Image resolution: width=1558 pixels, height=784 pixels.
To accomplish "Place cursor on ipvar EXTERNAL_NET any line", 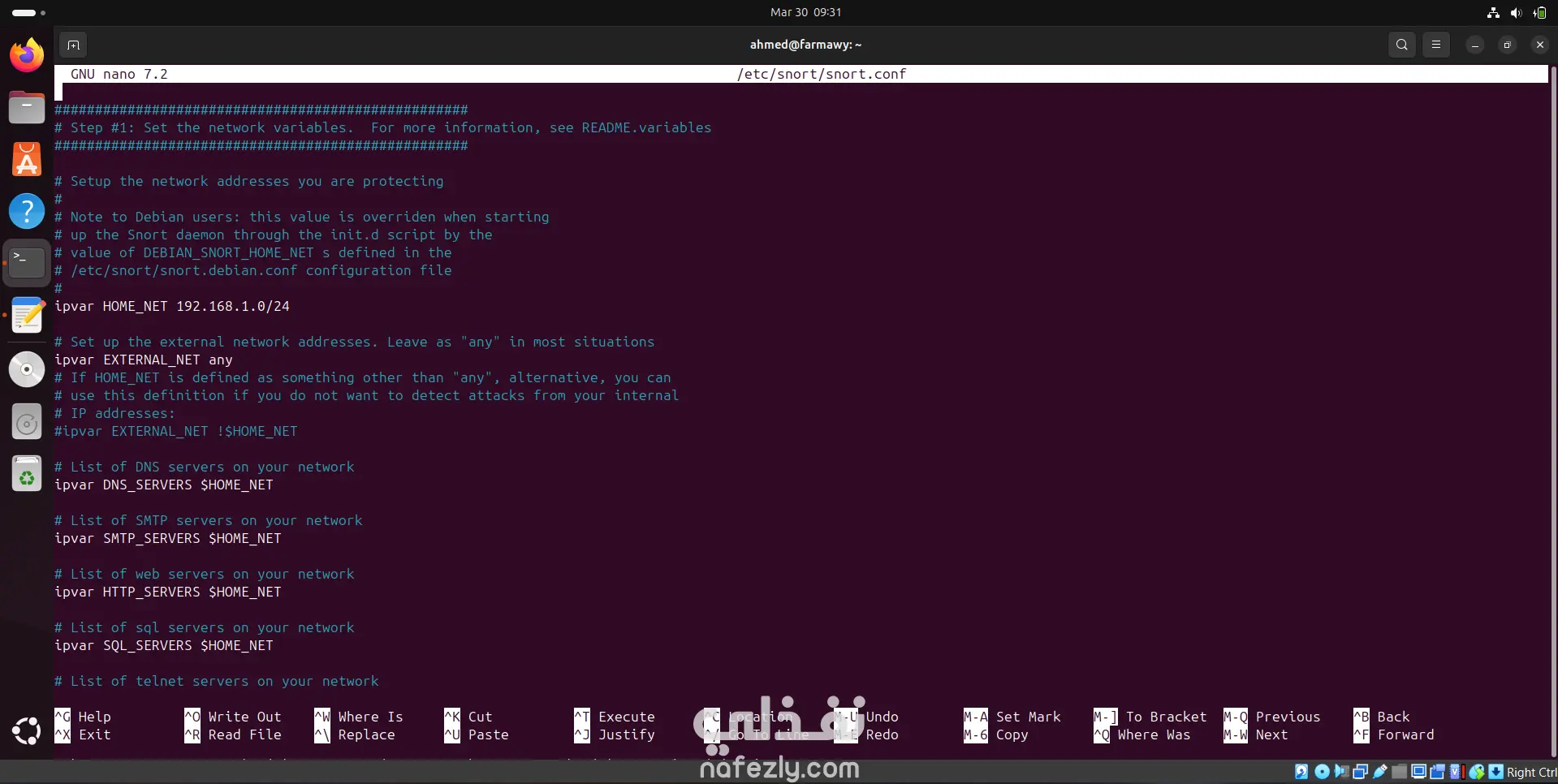I will (144, 360).
